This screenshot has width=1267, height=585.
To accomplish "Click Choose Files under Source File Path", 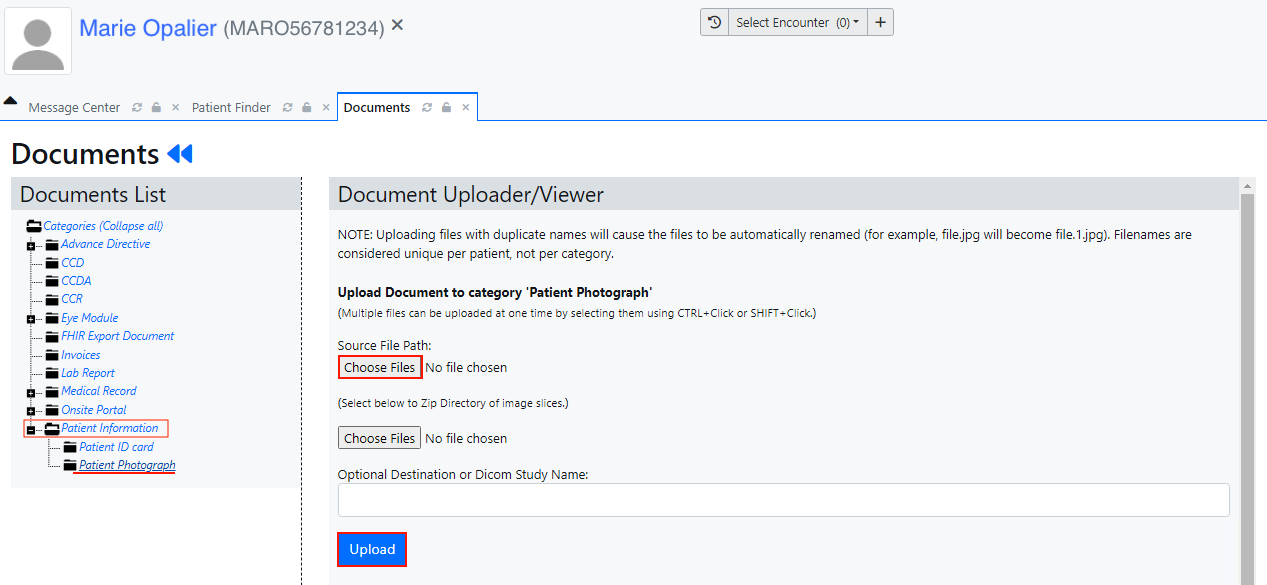I will point(379,368).
